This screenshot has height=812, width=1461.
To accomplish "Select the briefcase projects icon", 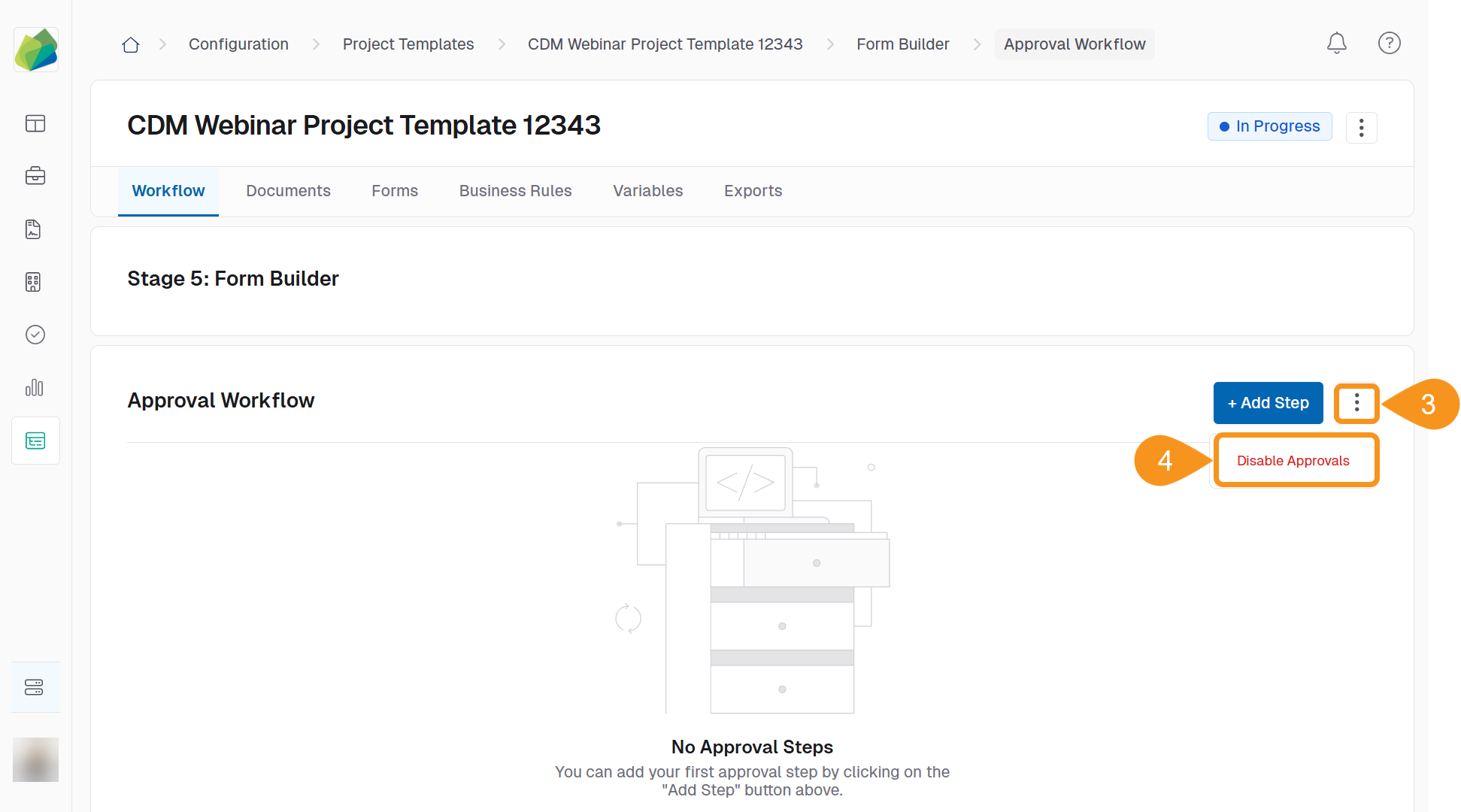I will pos(35,176).
